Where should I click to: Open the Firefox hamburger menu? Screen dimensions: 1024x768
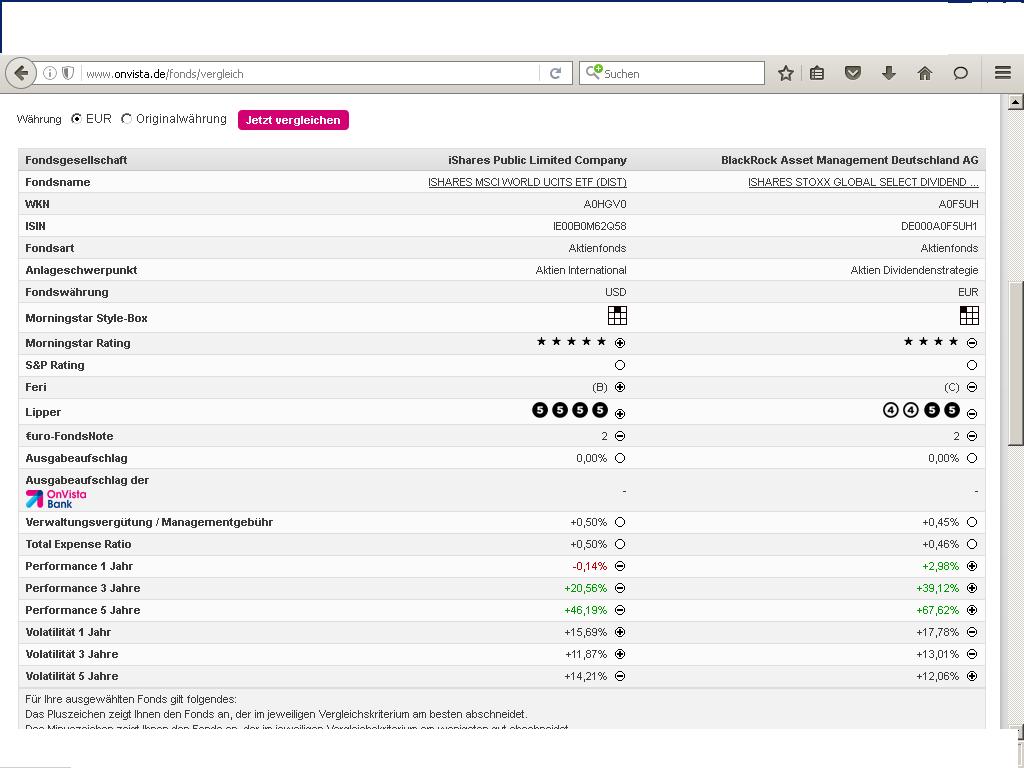coord(1003,73)
